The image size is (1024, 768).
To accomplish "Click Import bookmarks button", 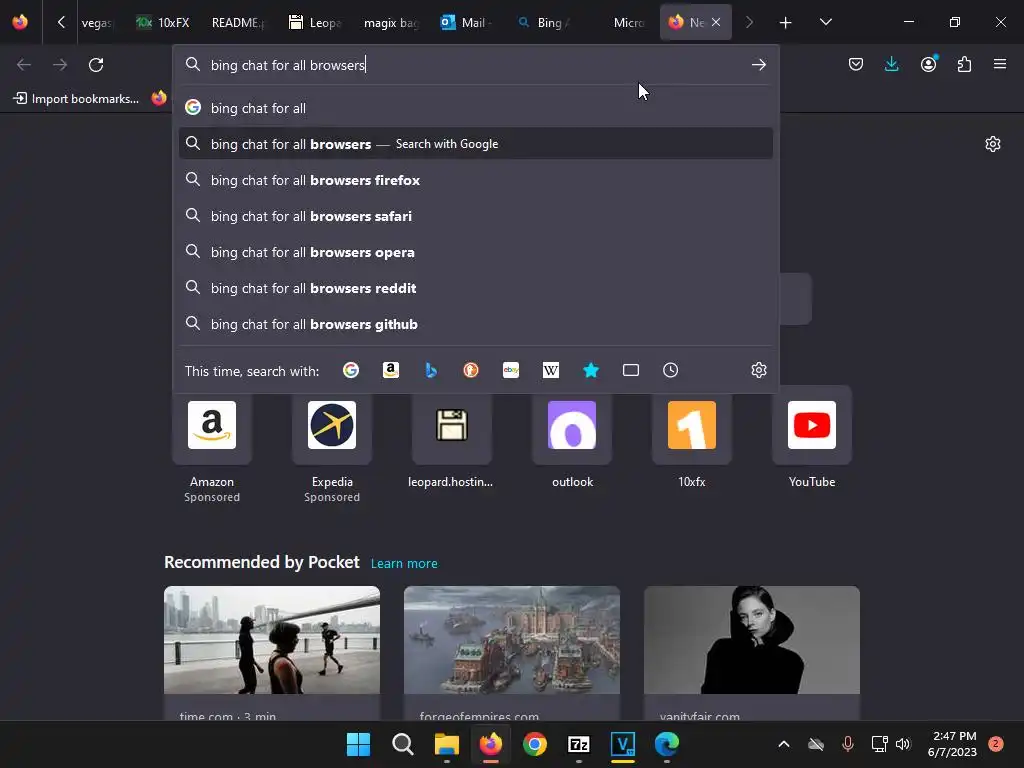I will coord(76,99).
